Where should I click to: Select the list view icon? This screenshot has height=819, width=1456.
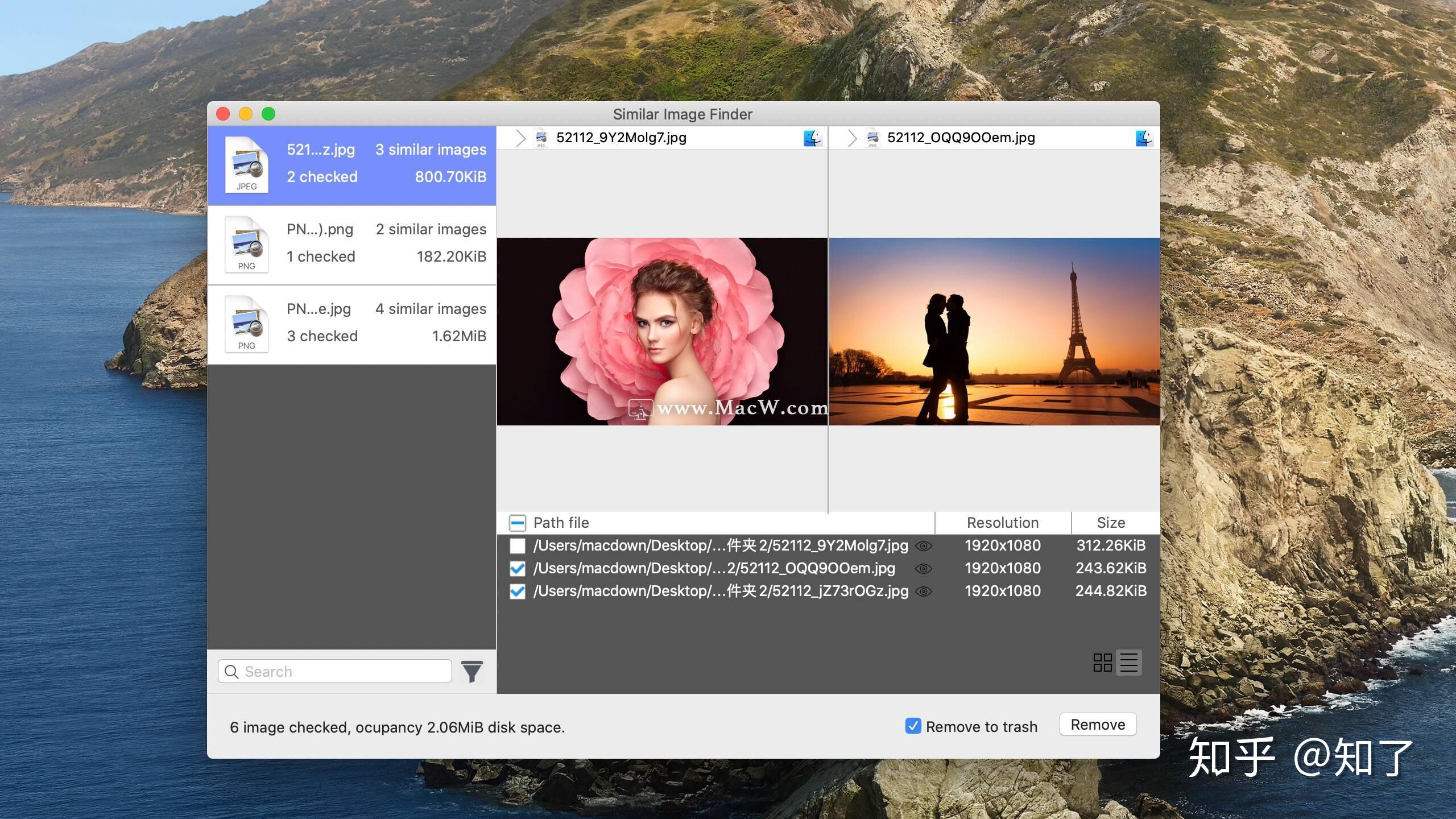[1130, 663]
